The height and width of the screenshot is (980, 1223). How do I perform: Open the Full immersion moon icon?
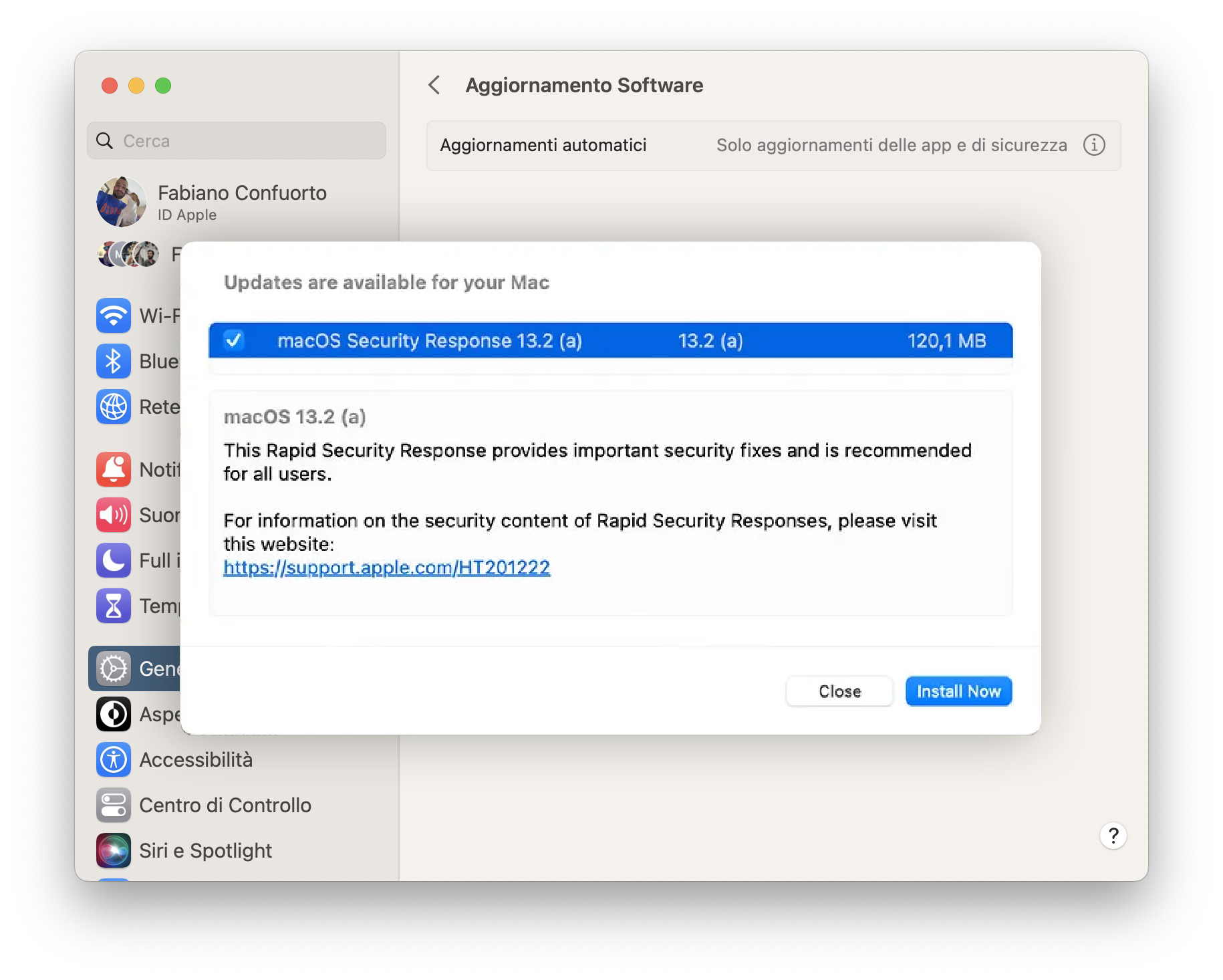point(113,560)
